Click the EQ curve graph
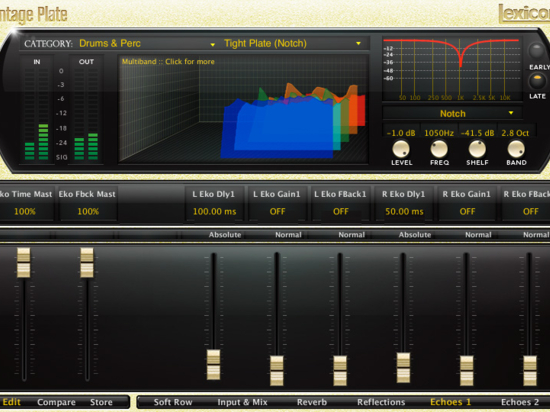Viewport: 550px width, 412px height. click(x=452, y=69)
